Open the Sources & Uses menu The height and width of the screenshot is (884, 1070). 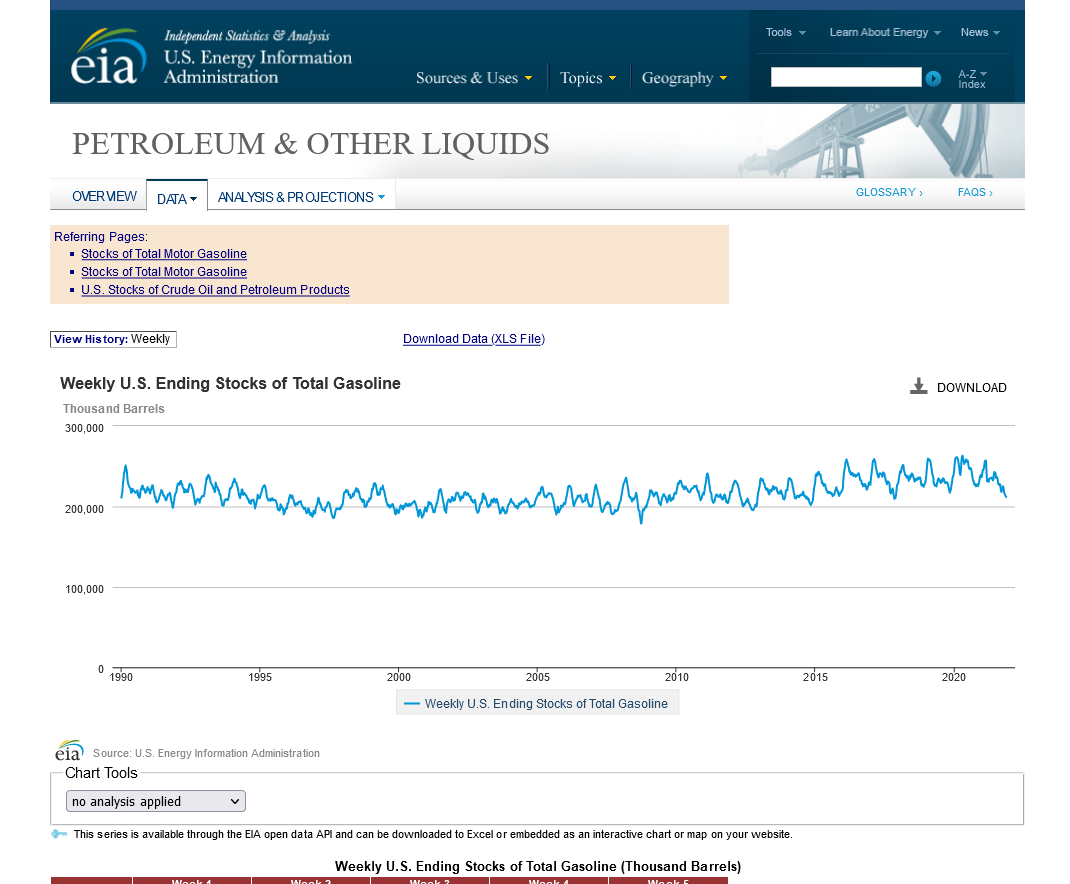click(x=474, y=78)
